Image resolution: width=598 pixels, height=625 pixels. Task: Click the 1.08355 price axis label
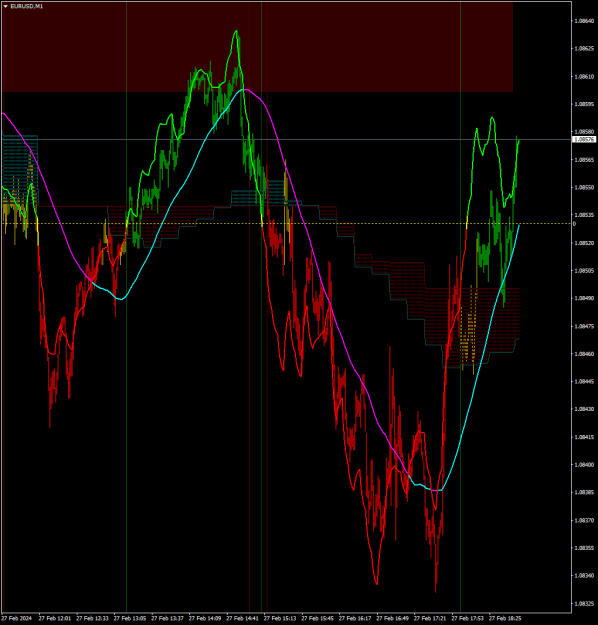[584, 548]
